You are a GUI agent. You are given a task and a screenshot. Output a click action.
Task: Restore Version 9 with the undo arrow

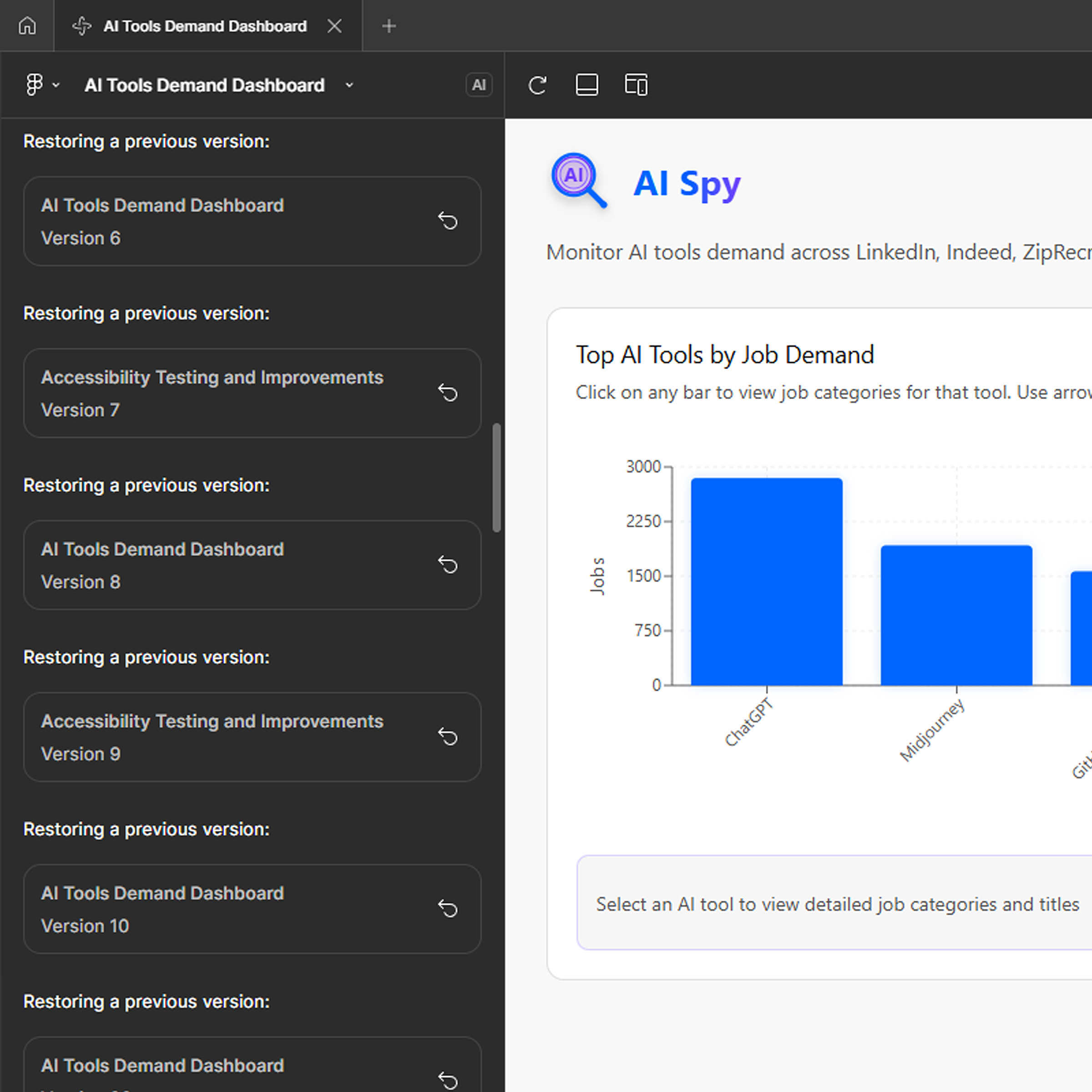coord(448,737)
